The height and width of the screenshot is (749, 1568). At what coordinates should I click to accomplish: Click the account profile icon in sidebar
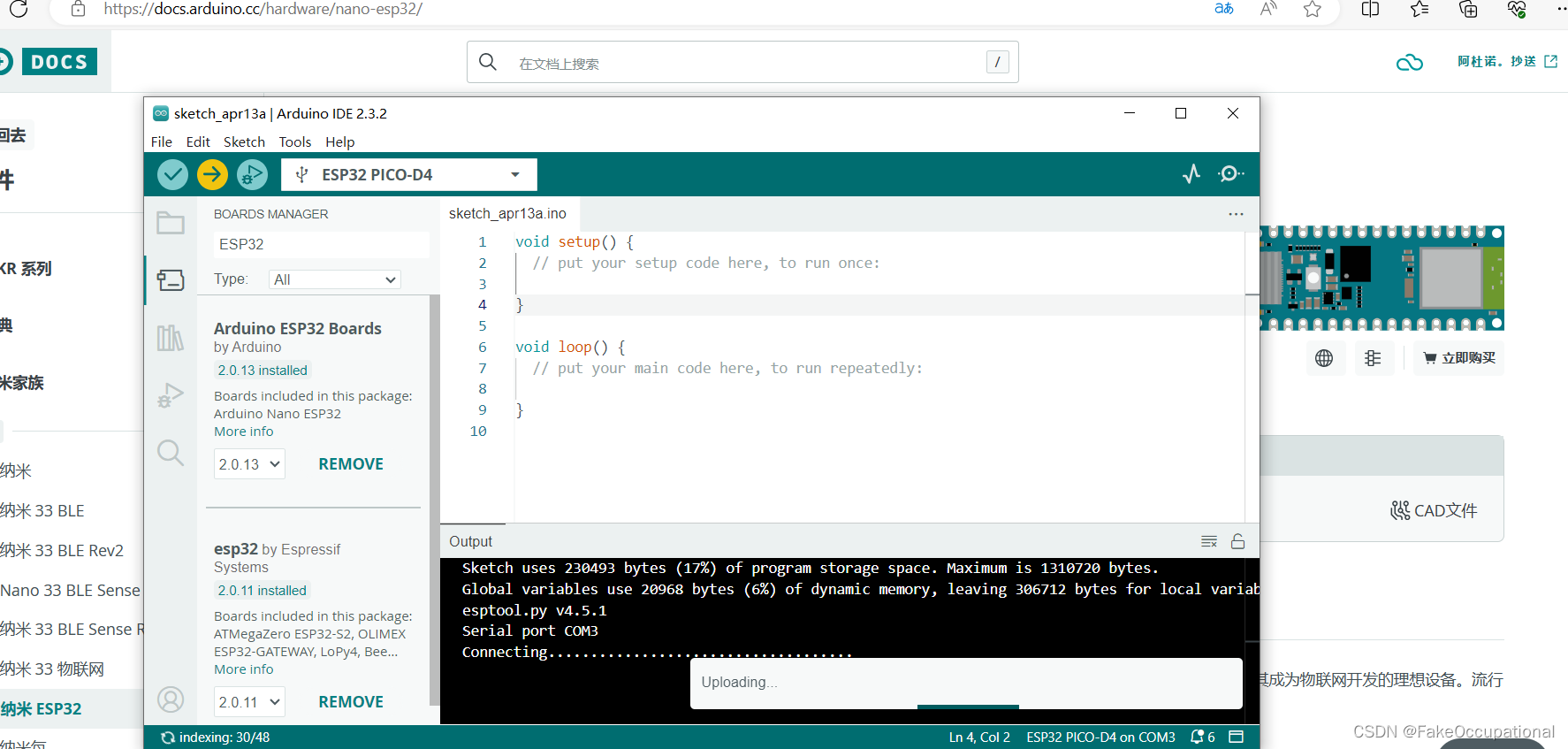171,699
